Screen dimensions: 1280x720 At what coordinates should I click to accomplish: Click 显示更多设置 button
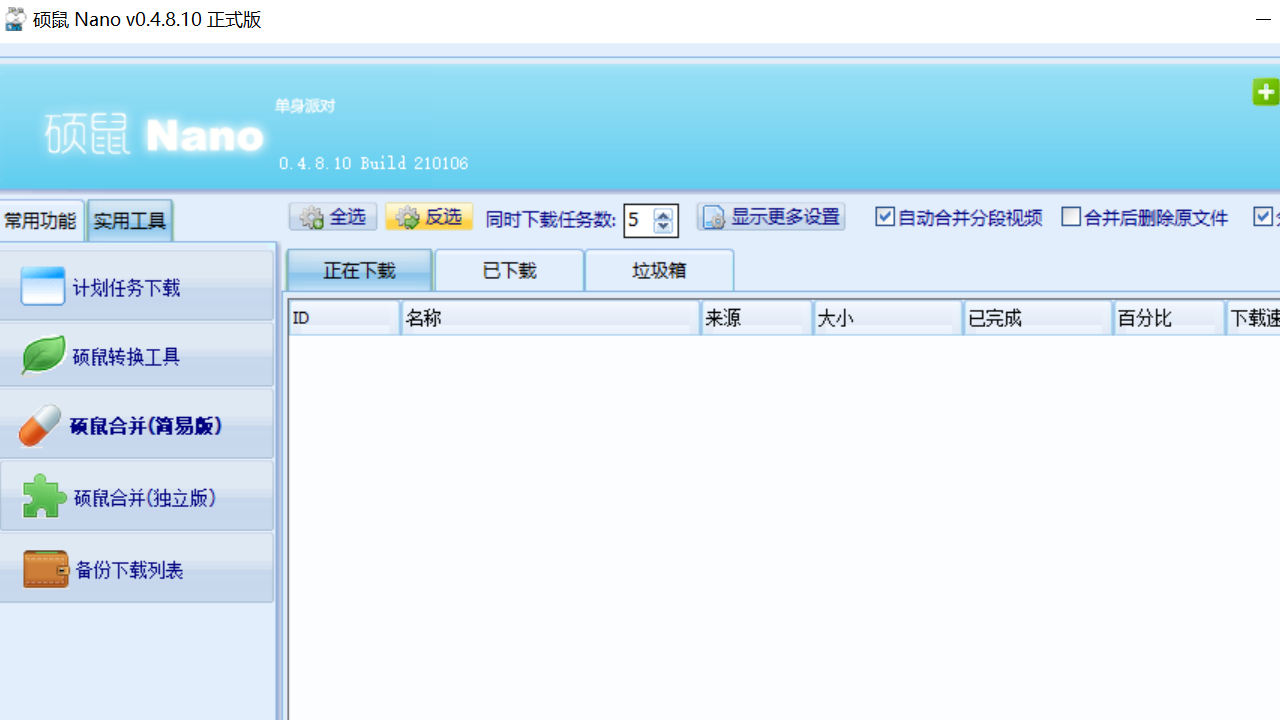(771, 217)
